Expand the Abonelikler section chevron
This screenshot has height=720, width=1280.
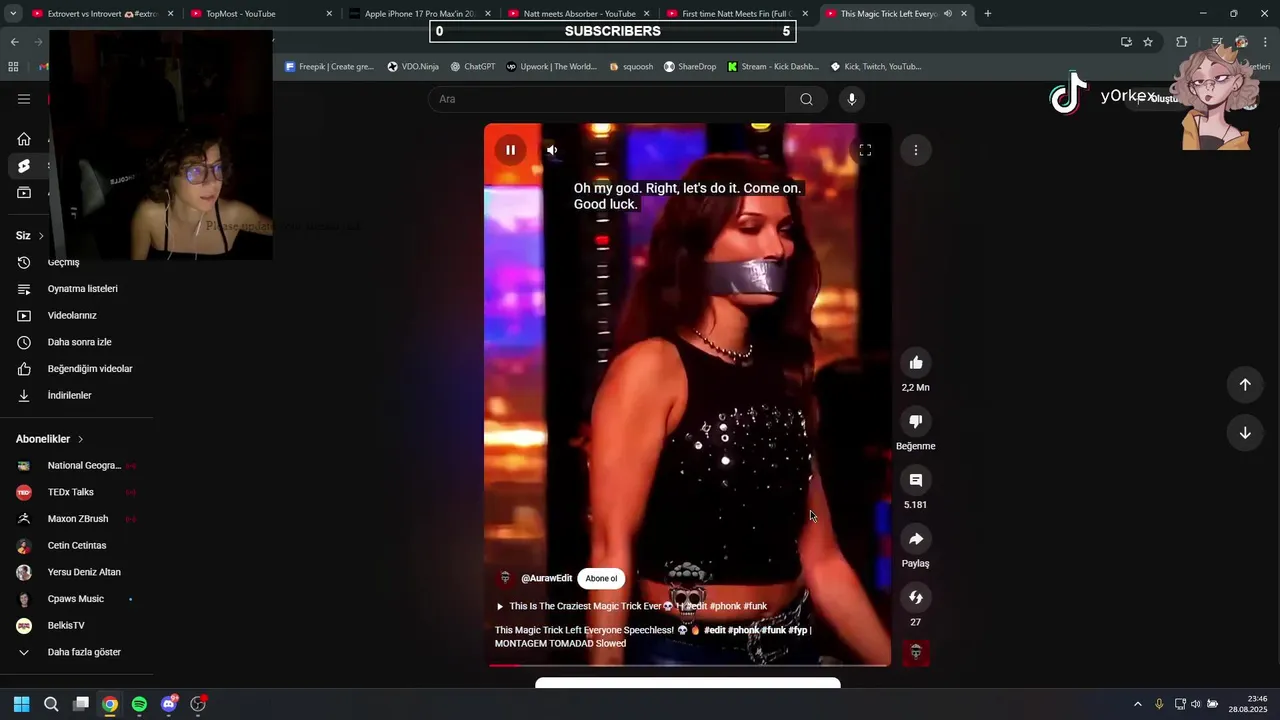click(80, 439)
